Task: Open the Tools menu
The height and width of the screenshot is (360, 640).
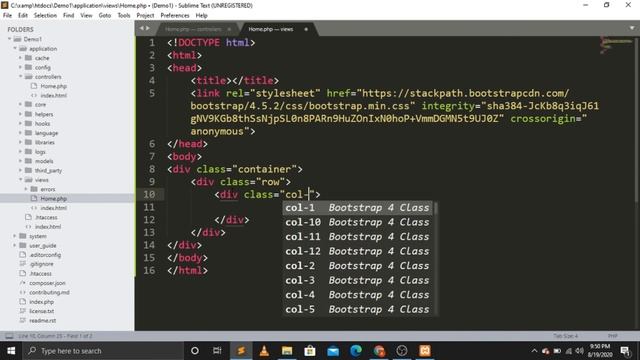Action: 124,16
